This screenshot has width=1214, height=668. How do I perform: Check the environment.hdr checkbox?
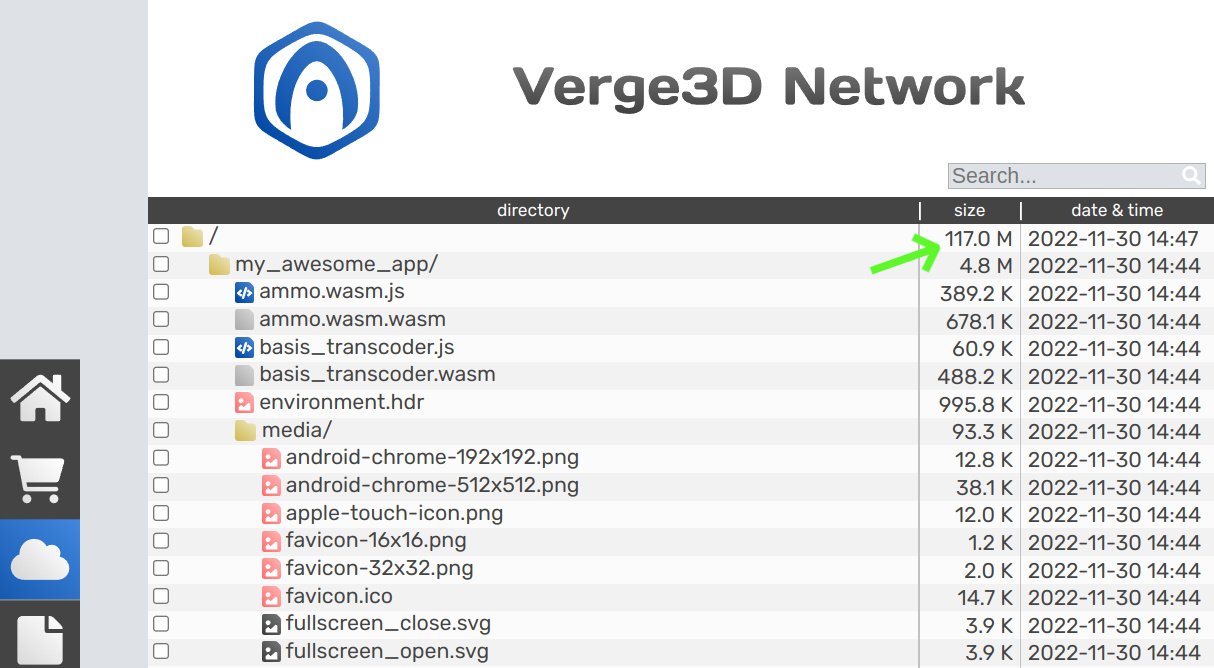click(x=161, y=403)
